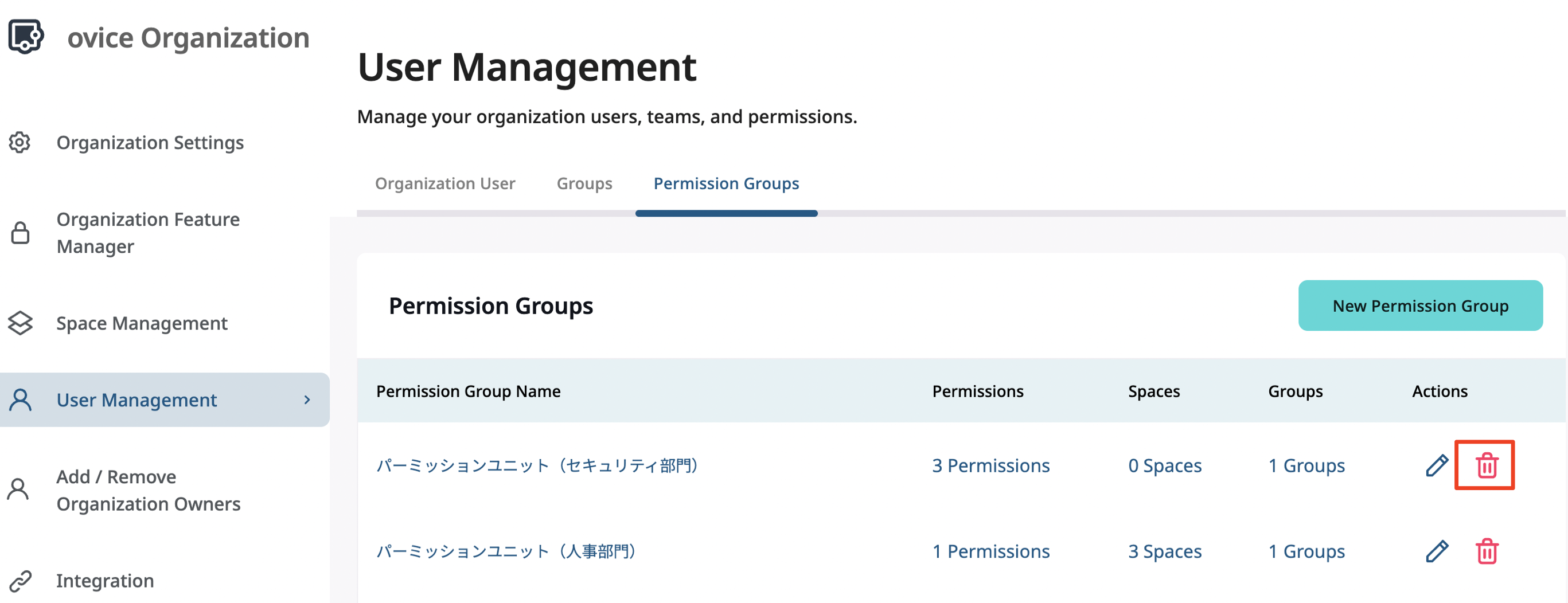
Task: Delete the 人事部門 permission group
Action: click(1487, 551)
